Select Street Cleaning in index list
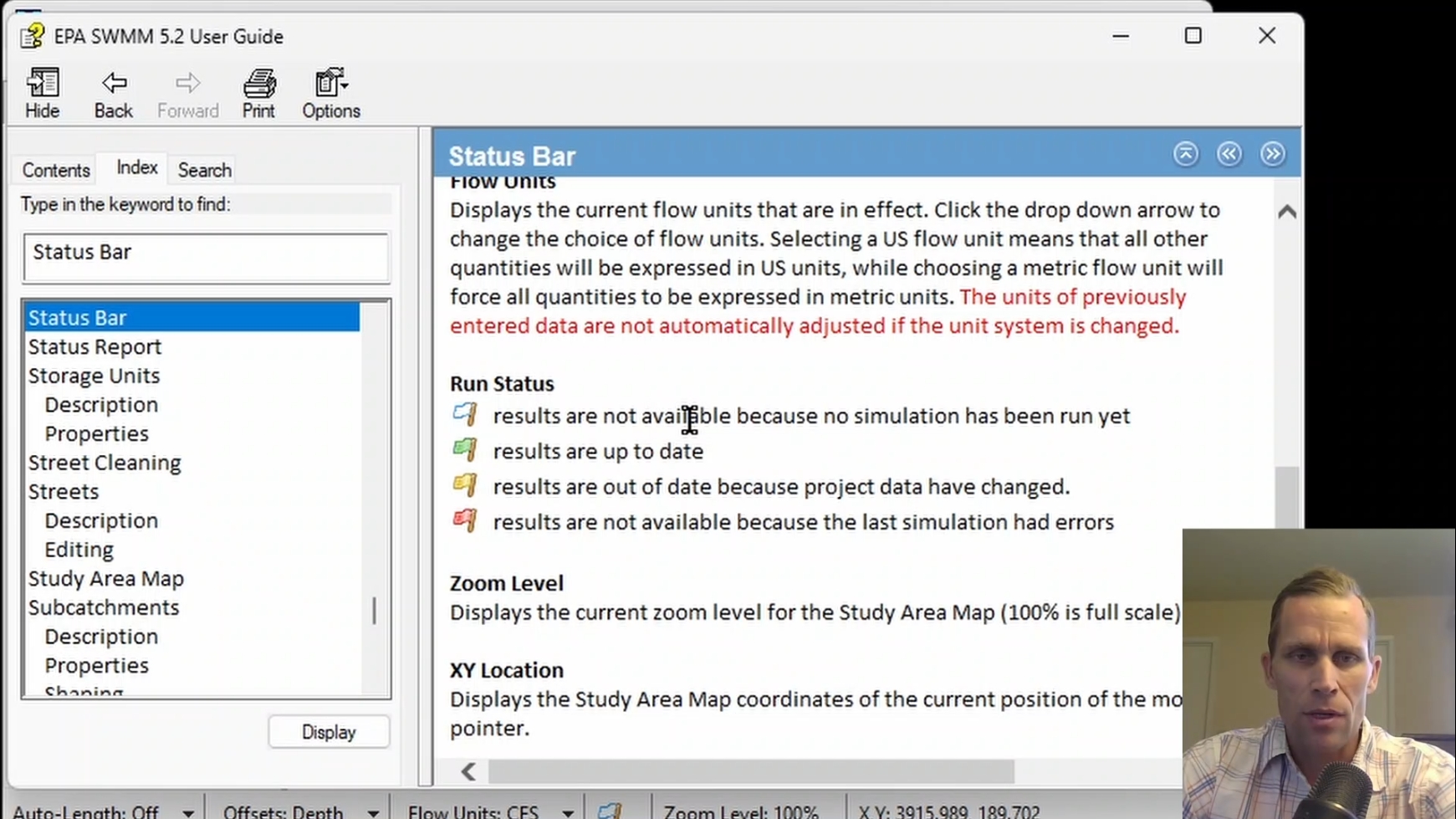 (105, 463)
